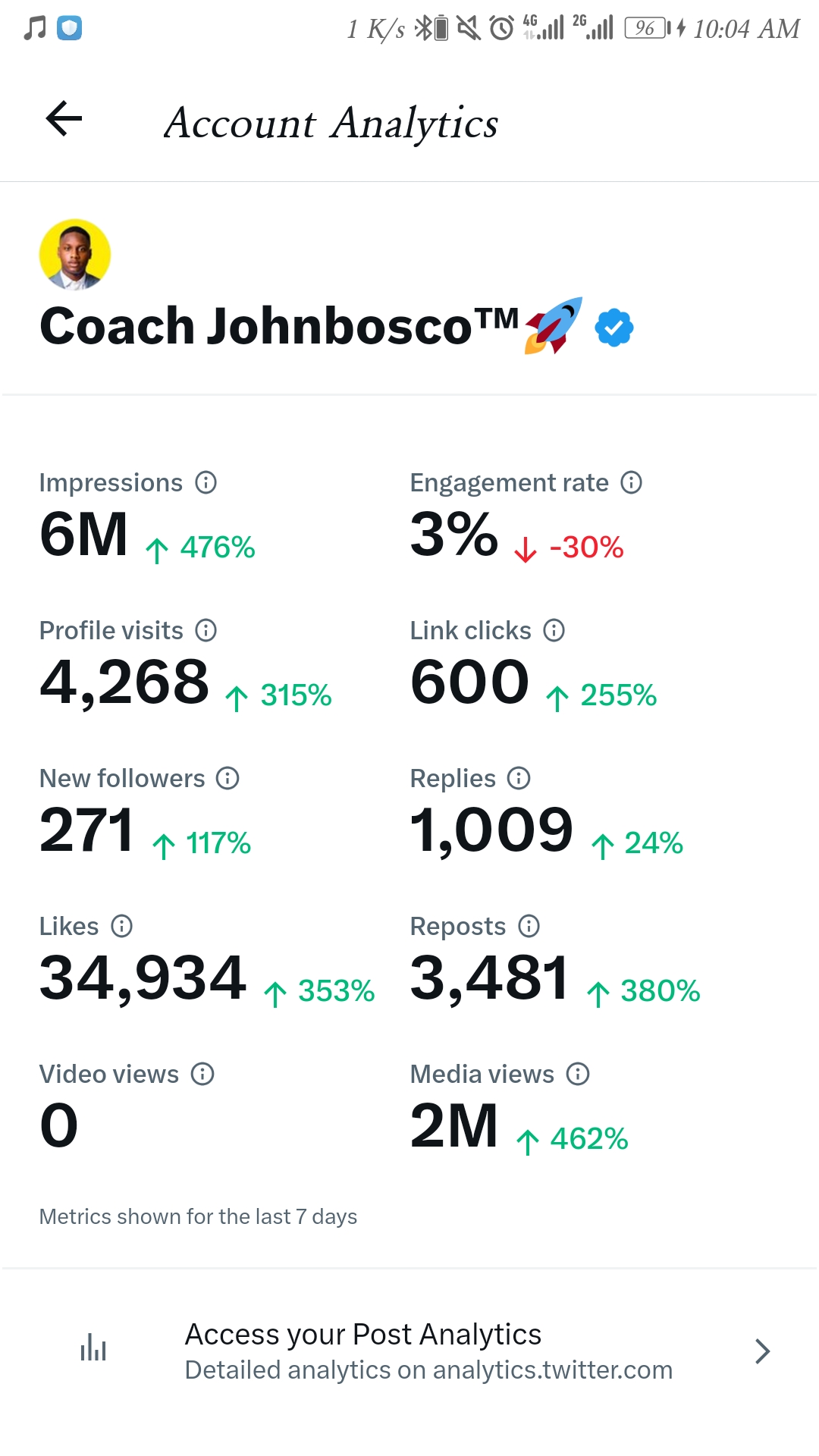Tap the Engagement rate info icon
The image size is (819, 1456).
631,482
